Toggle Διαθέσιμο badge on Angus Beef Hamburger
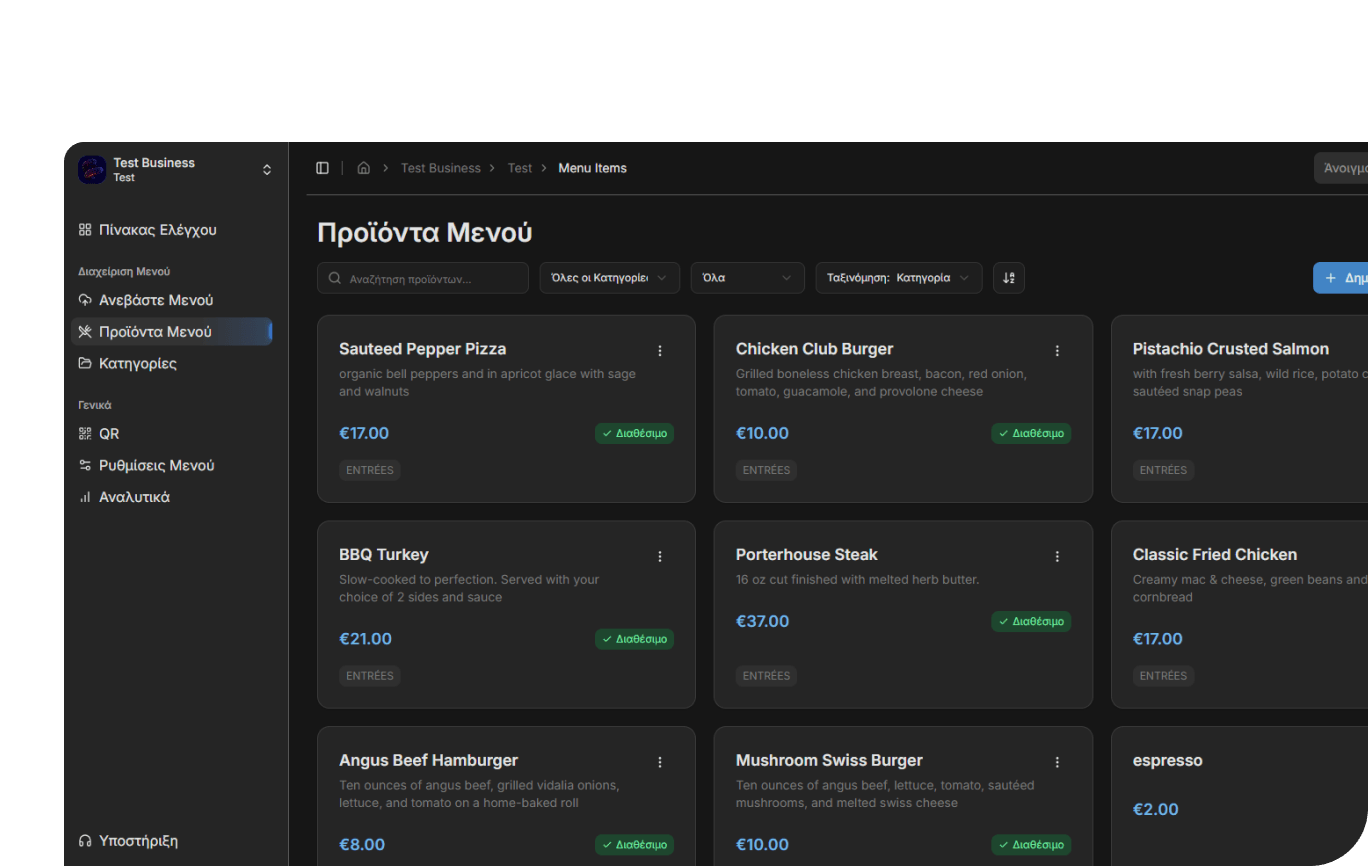 click(634, 845)
